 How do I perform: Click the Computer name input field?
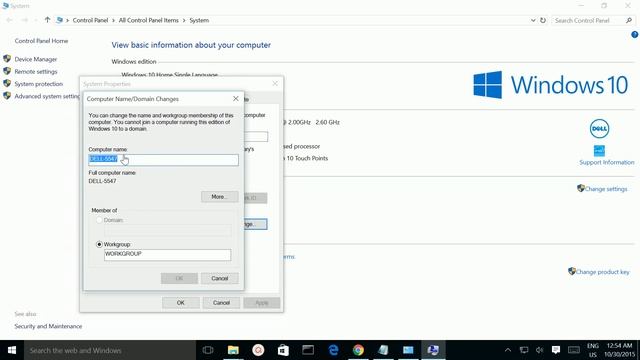pyautogui.click(x=163, y=160)
